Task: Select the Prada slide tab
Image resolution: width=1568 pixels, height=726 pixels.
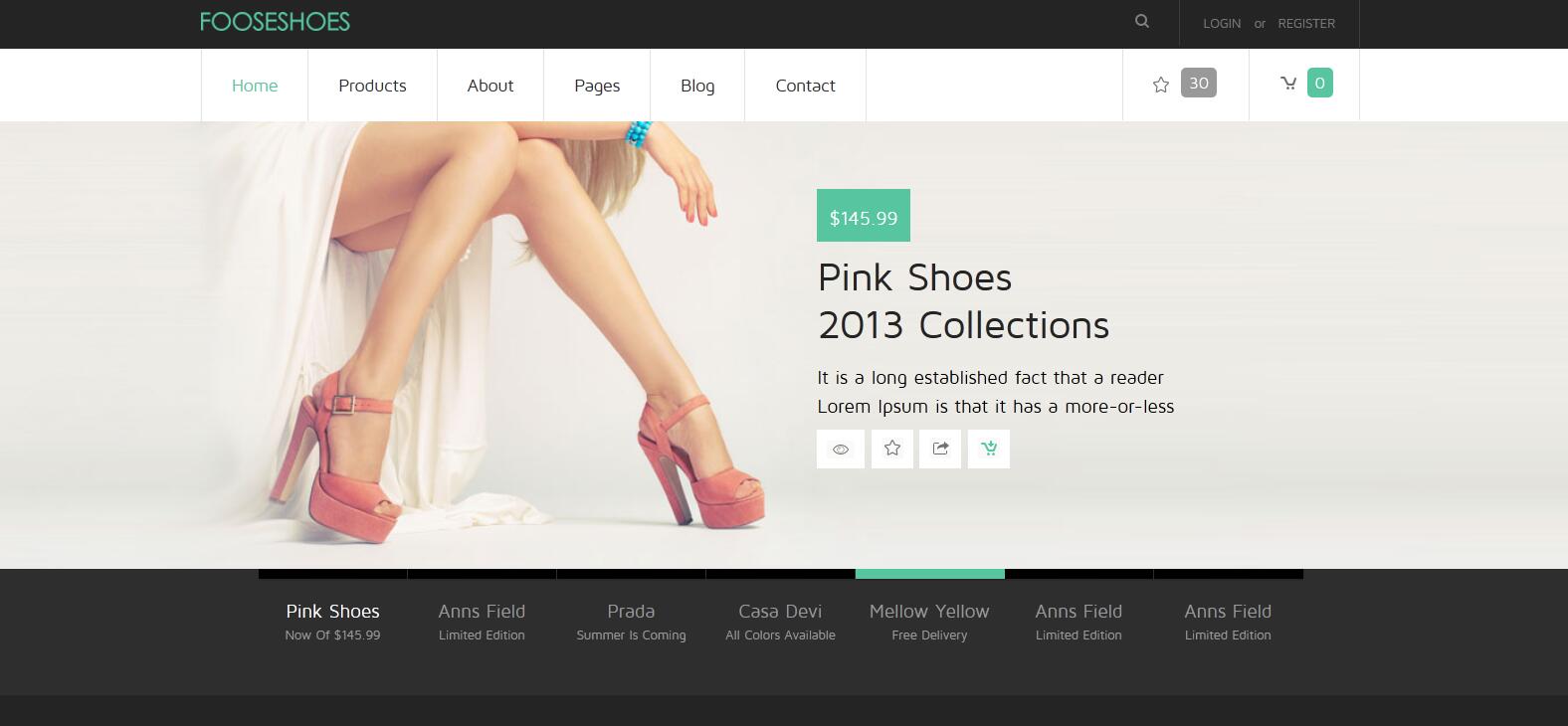Action: tap(631, 622)
